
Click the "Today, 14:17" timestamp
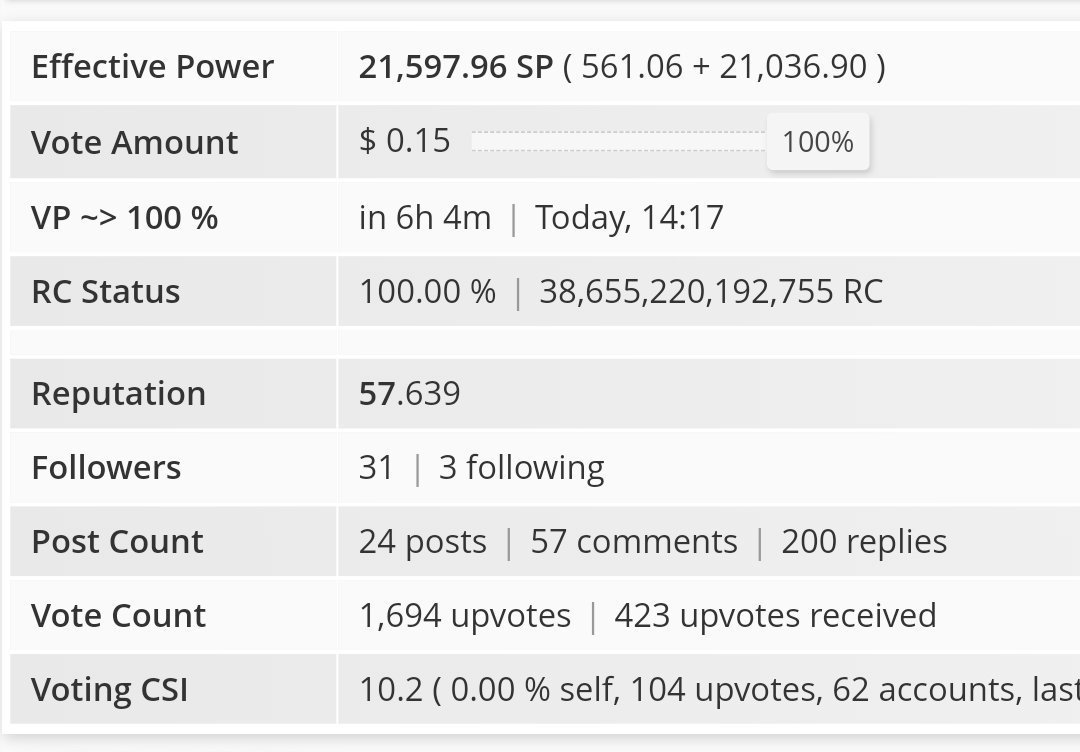(629, 217)
